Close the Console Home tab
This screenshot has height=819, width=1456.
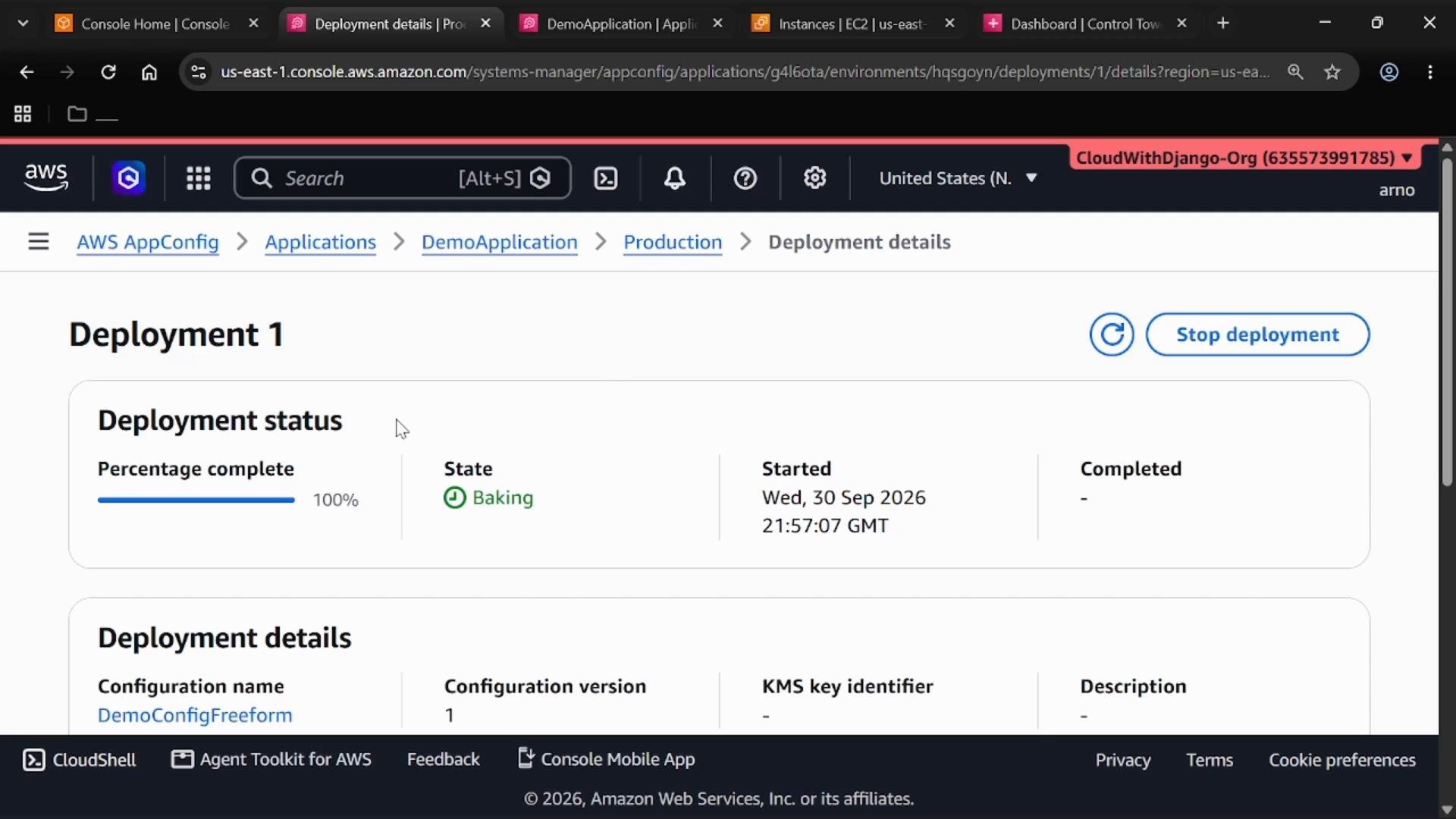click(254, 24)
